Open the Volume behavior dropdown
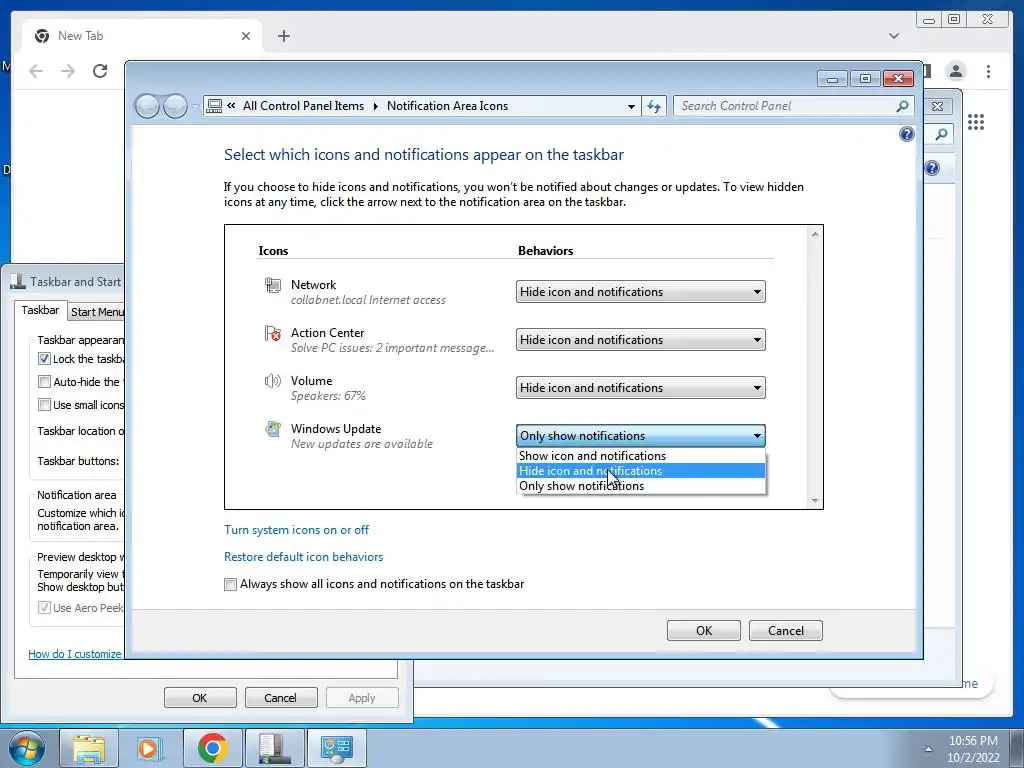 click(x=641, y=388)
